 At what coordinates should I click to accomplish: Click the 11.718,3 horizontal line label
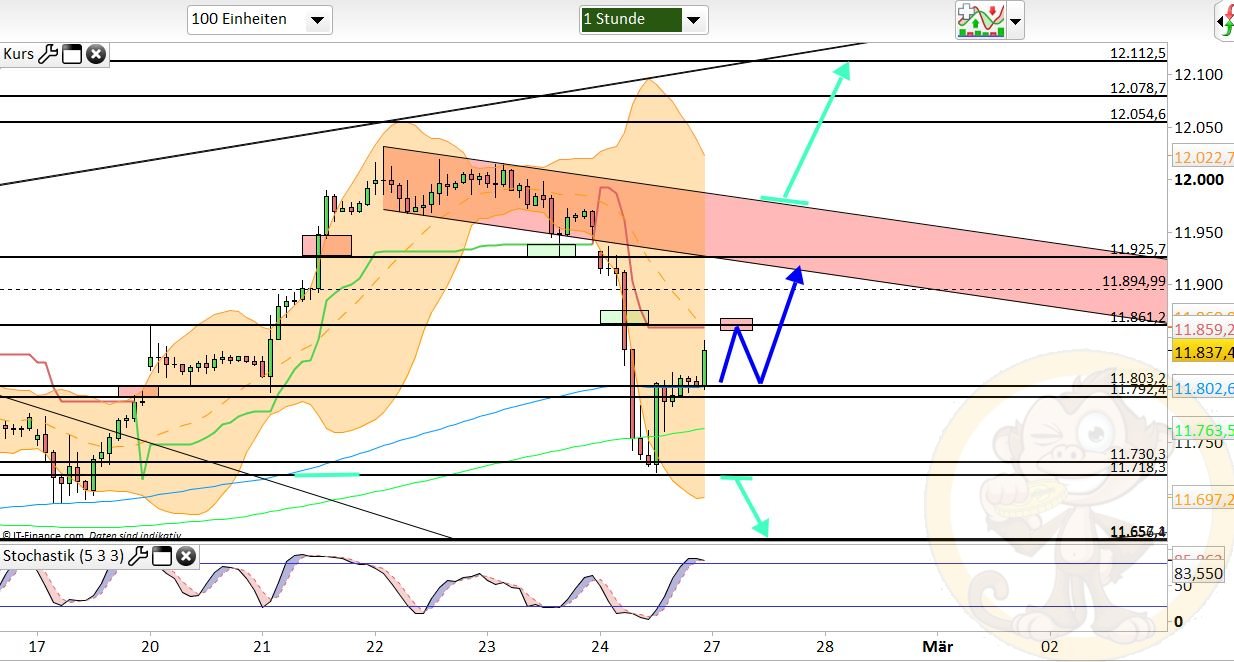(1138, 467)
